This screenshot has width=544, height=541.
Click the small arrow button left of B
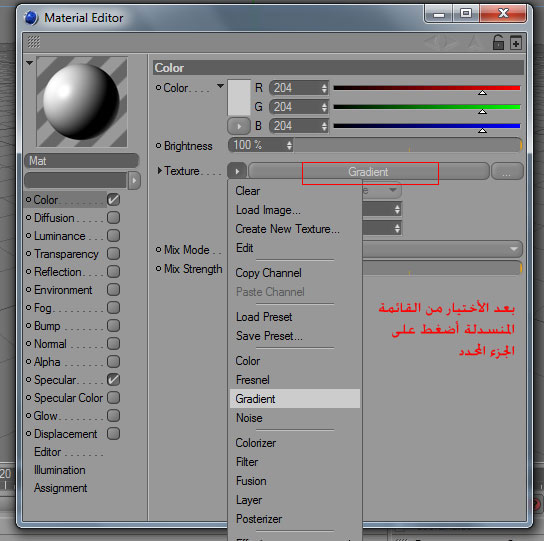pos(239,126)
